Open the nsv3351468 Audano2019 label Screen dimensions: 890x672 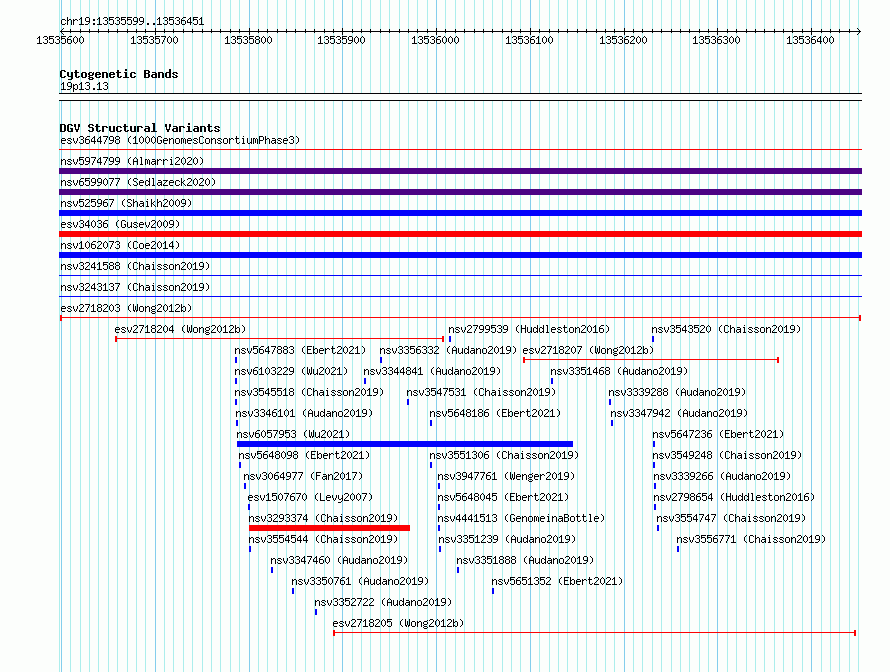click(x=619, y=371)
